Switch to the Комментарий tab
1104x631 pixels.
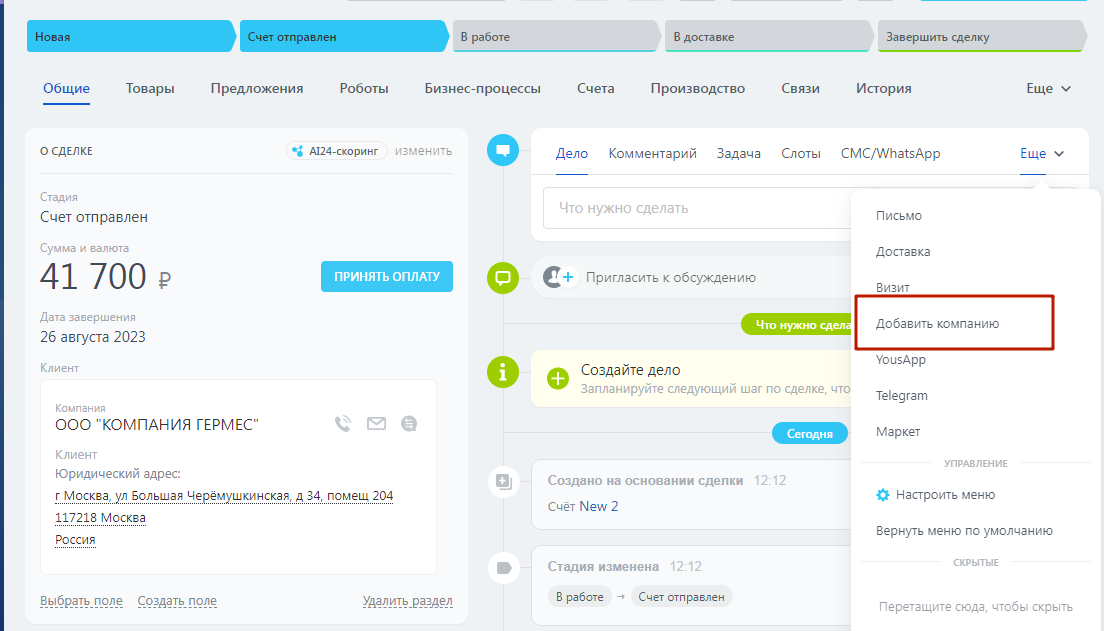click(x=652, y=154)
